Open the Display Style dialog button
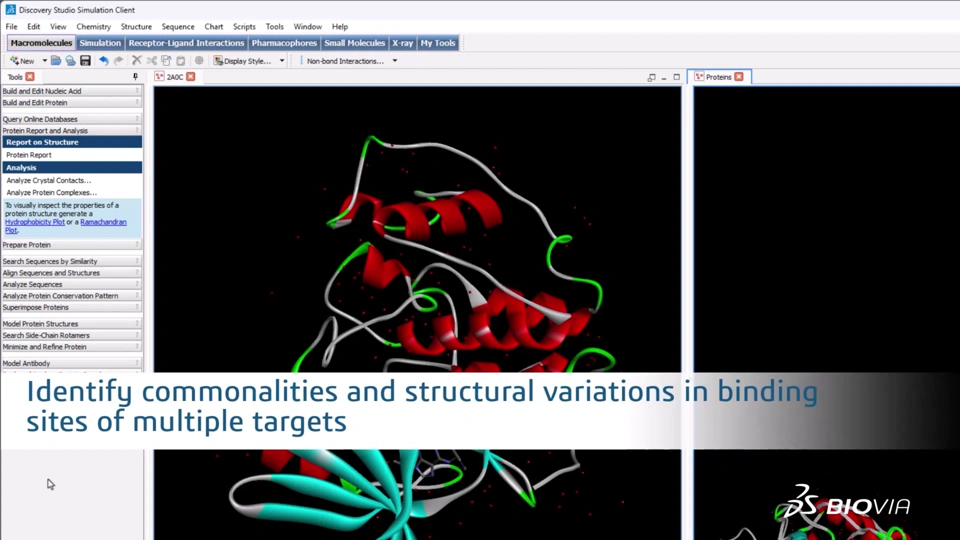The height and width of the screenshot is (540, 960). coord(242,61)
